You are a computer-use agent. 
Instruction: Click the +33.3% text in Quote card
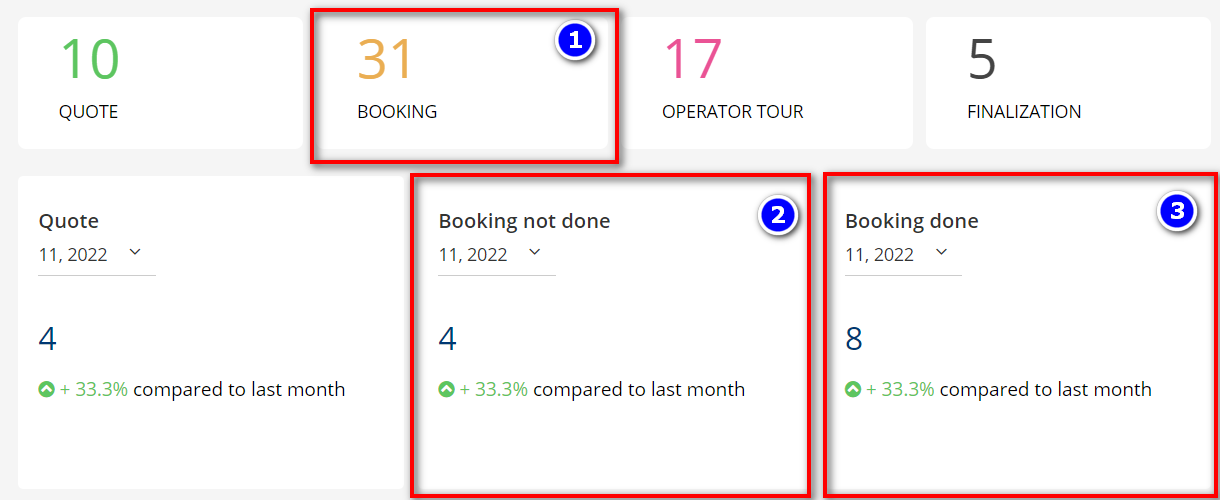tap(94, 390)
